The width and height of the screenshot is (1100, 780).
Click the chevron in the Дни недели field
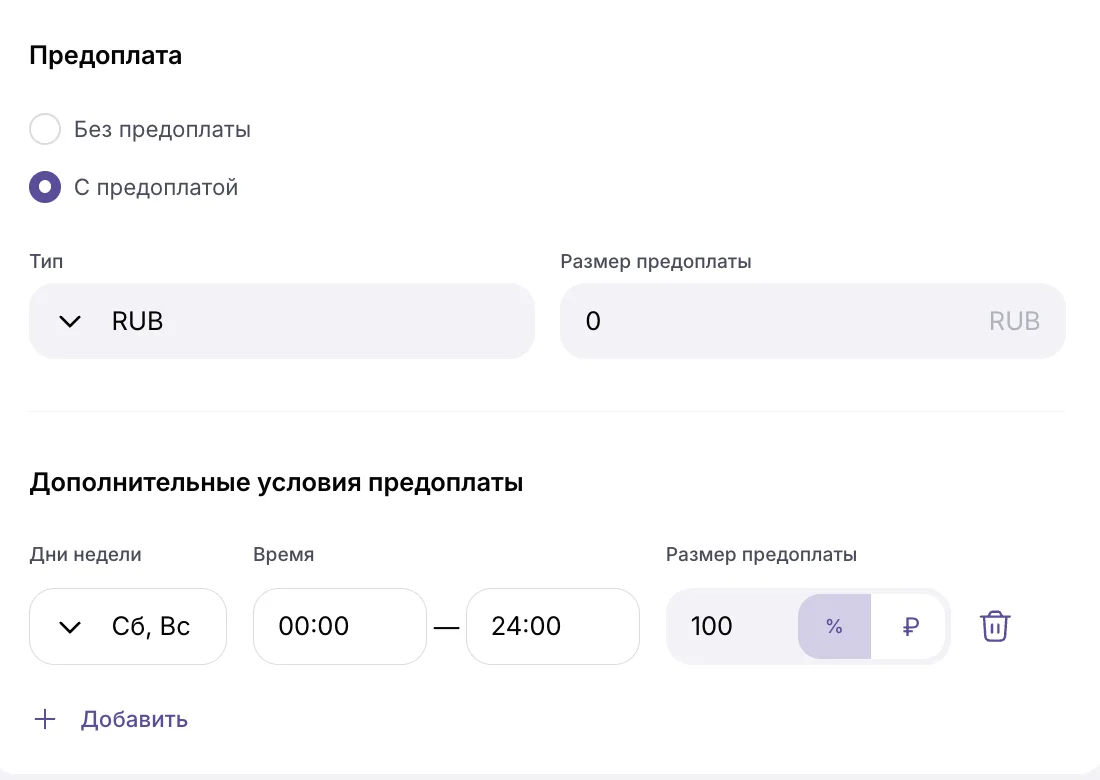70,627
